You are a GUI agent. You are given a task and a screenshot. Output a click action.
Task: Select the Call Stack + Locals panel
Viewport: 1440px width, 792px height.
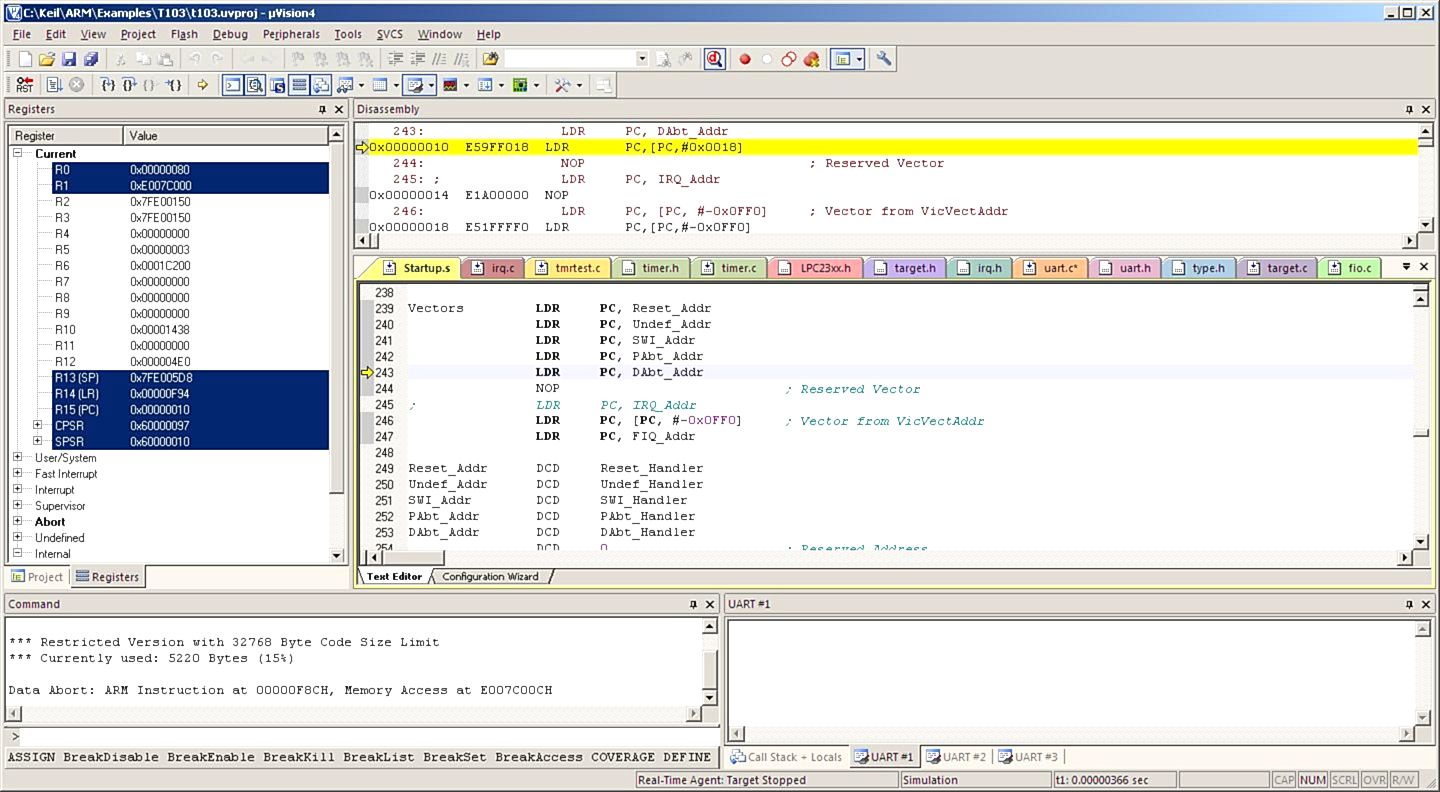786,757
